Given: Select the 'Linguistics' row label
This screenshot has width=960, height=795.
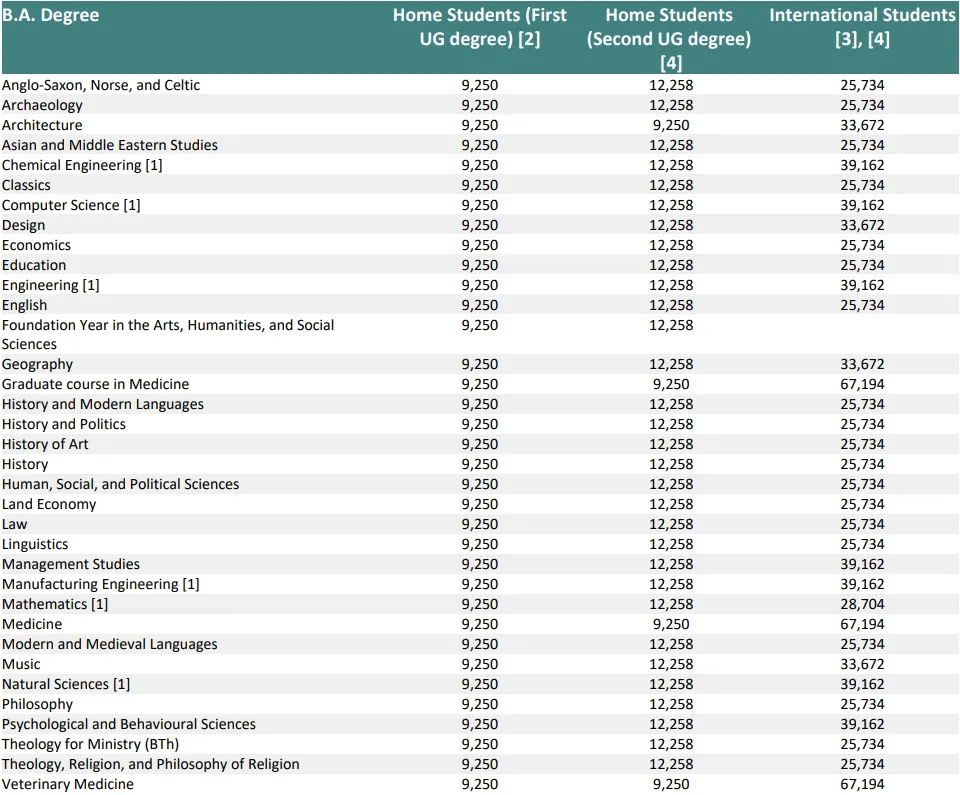Looking at the screenshot, I should (x=35, y=544).
